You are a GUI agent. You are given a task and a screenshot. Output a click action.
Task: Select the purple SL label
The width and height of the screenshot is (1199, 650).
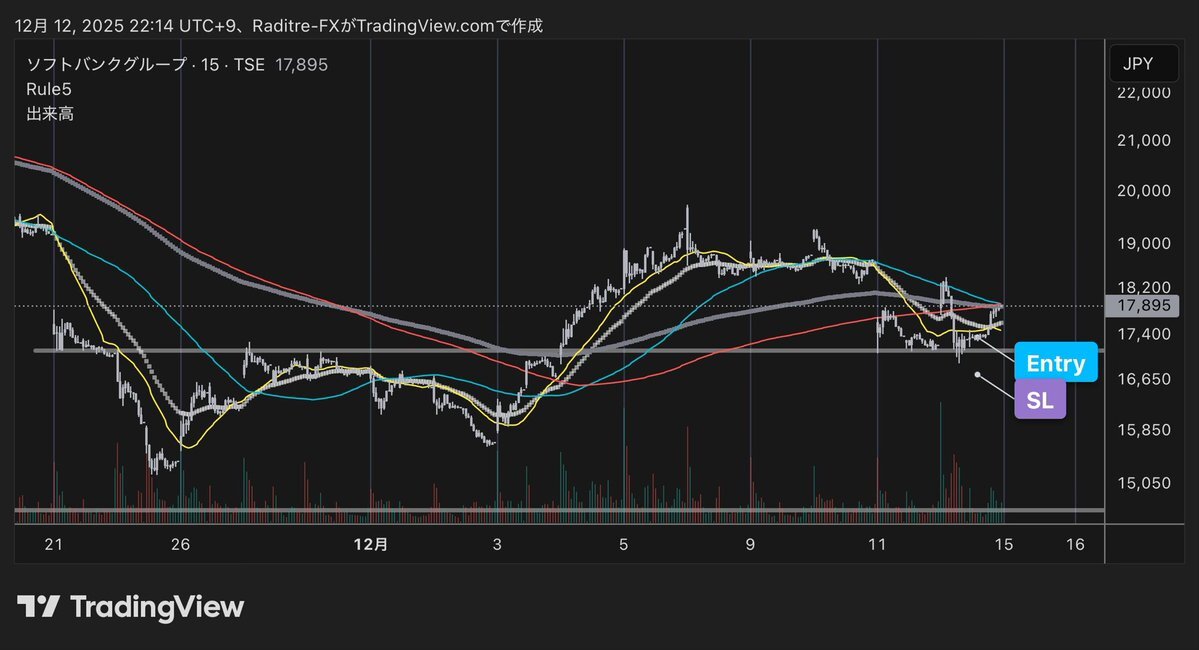point(1040,401)
